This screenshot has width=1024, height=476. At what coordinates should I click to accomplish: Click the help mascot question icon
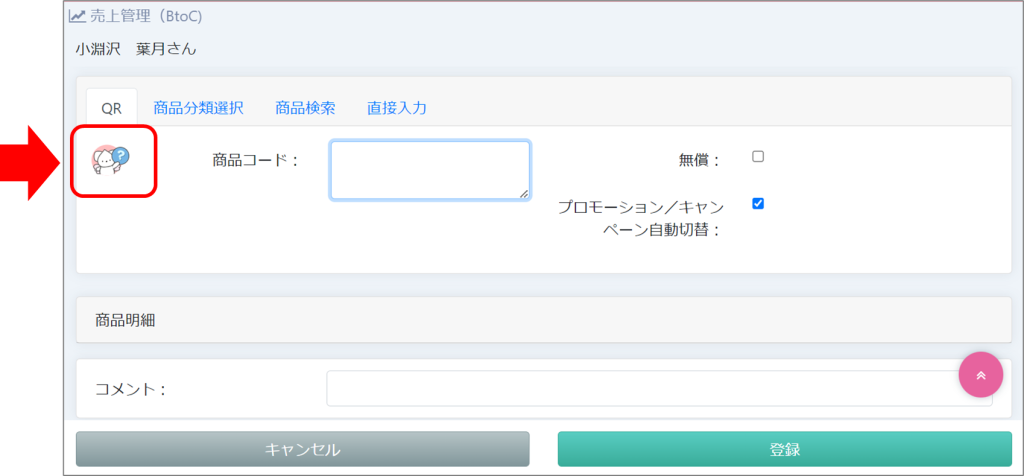[x=111, y=158]
